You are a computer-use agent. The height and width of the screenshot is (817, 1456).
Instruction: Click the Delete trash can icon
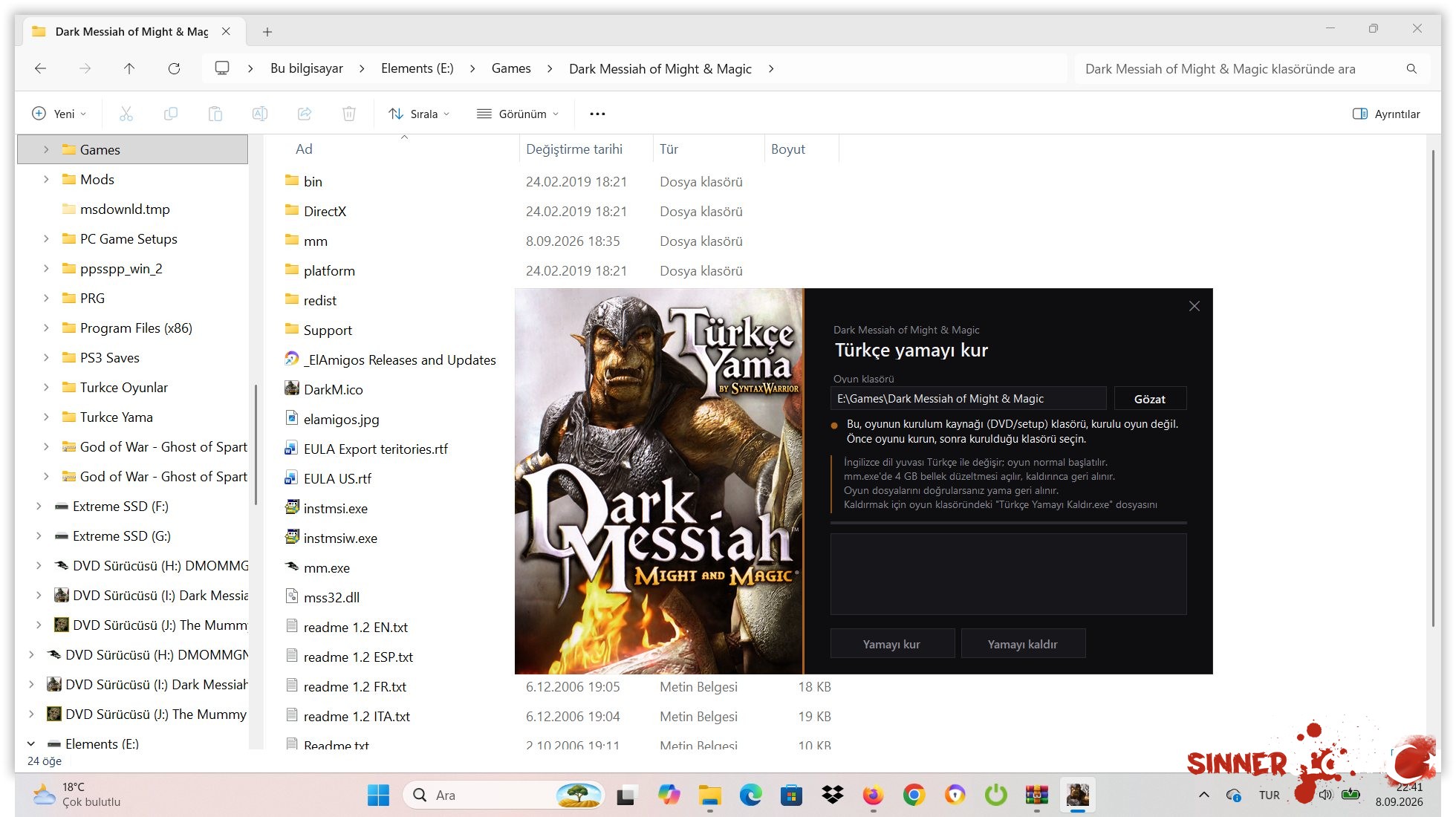pos(349,114)
